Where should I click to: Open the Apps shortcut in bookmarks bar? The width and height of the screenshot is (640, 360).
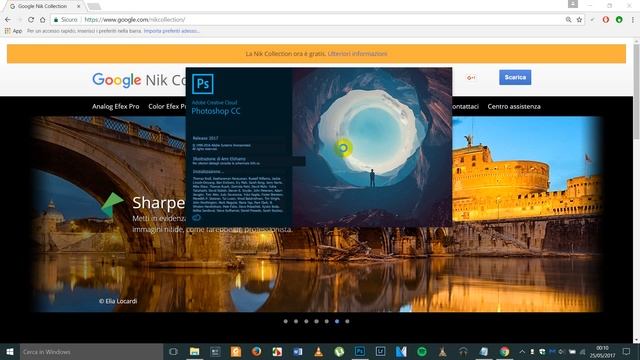point(13,31)
